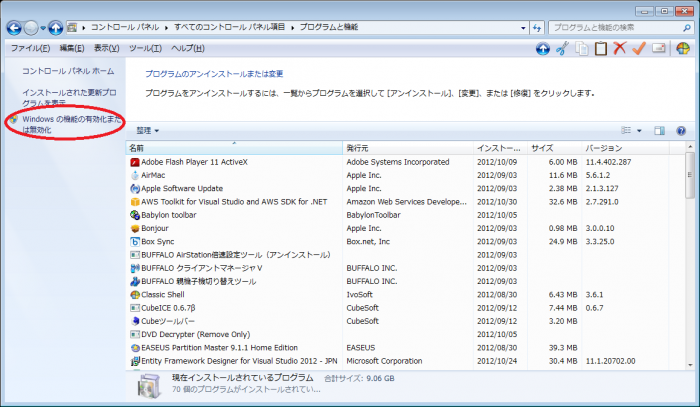Sort by the サイズ column header
Viewport: 700px width, 407px height.
click(554, 148)
